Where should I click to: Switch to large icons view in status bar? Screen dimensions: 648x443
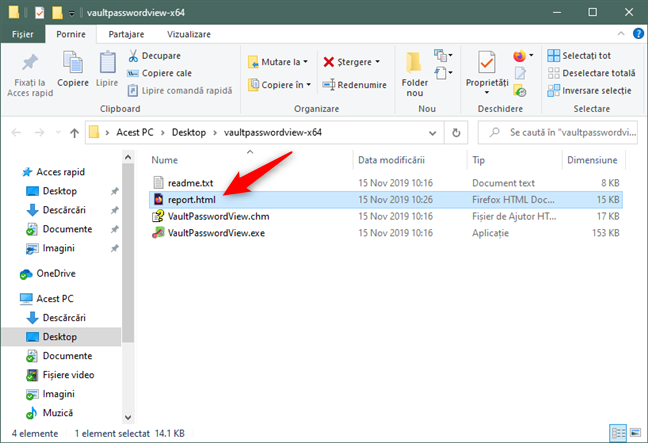635,433
